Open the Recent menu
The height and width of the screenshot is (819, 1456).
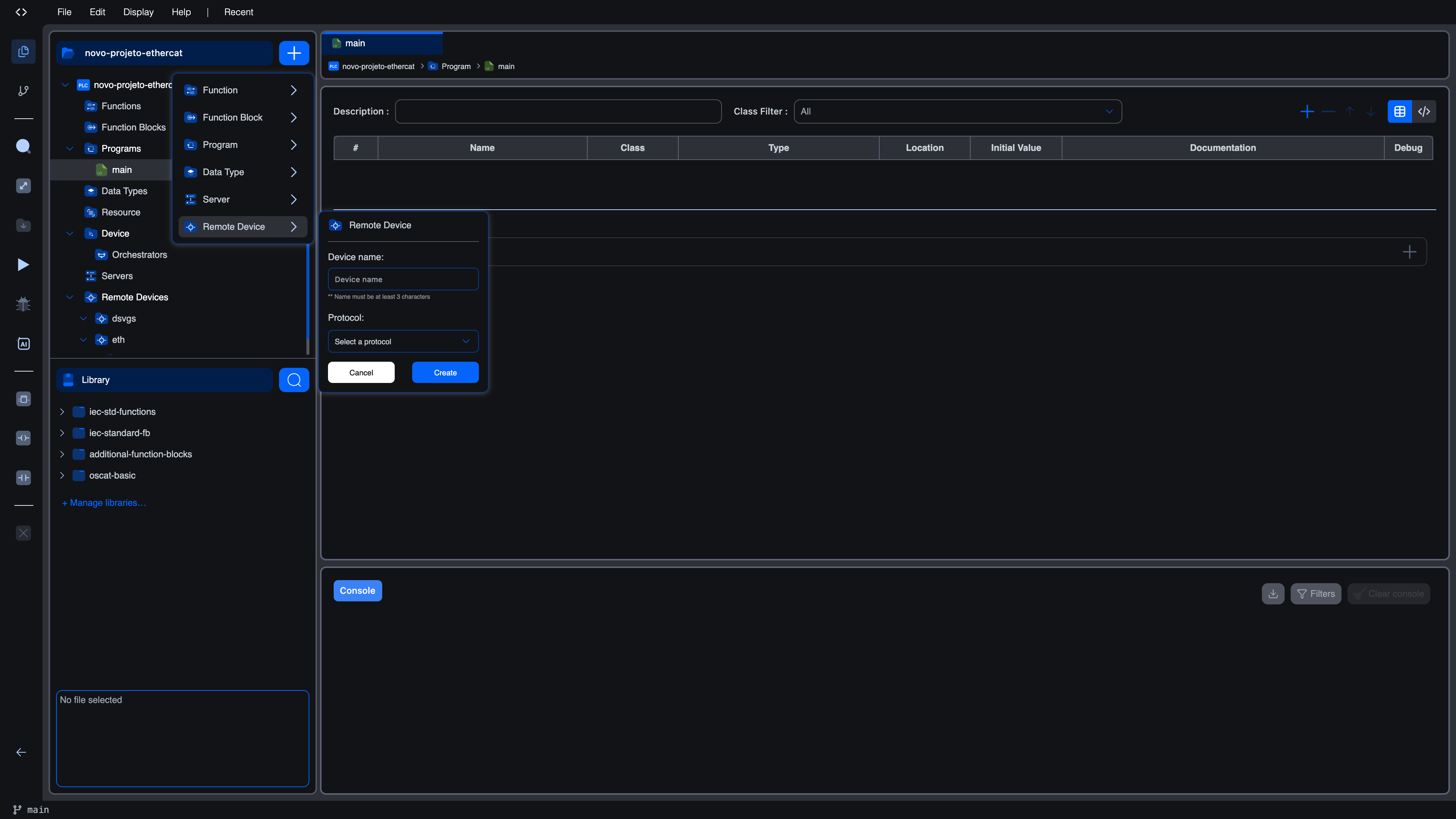tap(238, 12)
